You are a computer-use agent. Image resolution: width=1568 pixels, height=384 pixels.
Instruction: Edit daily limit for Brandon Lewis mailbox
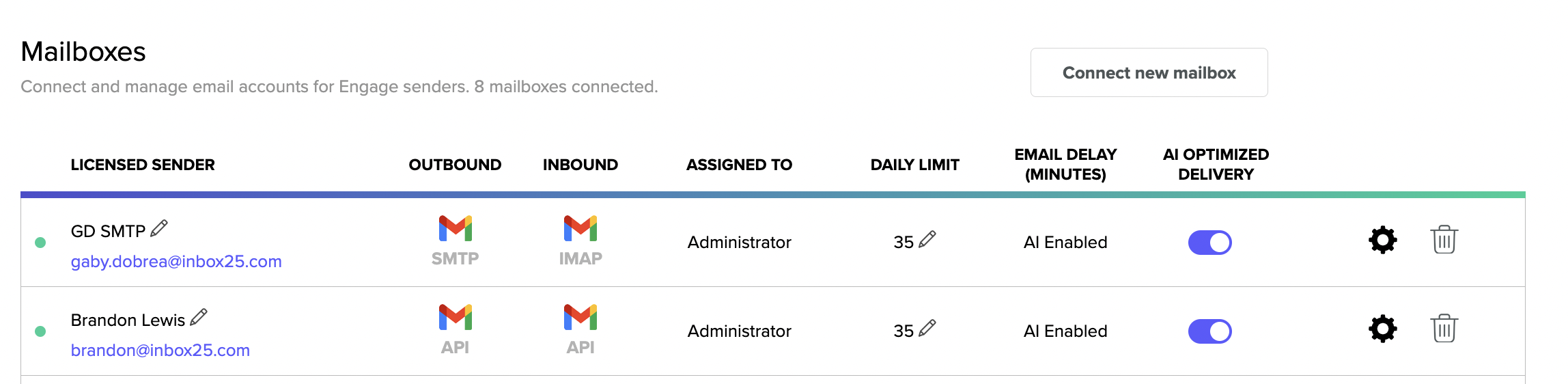point(927,329)
